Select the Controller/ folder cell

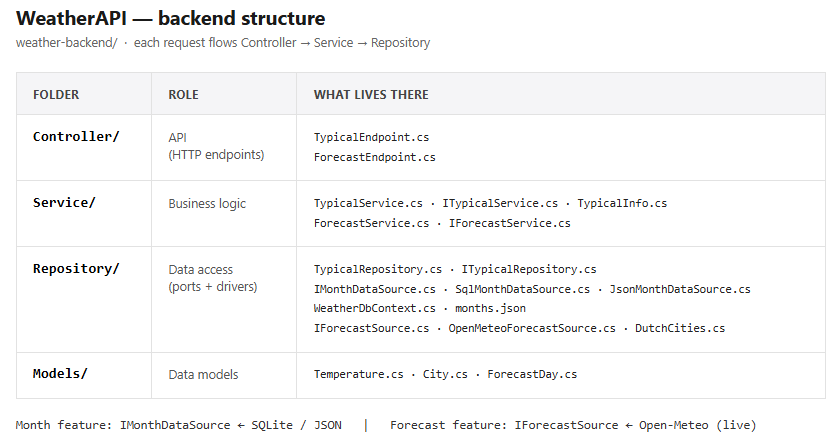(x=84, y=147)
